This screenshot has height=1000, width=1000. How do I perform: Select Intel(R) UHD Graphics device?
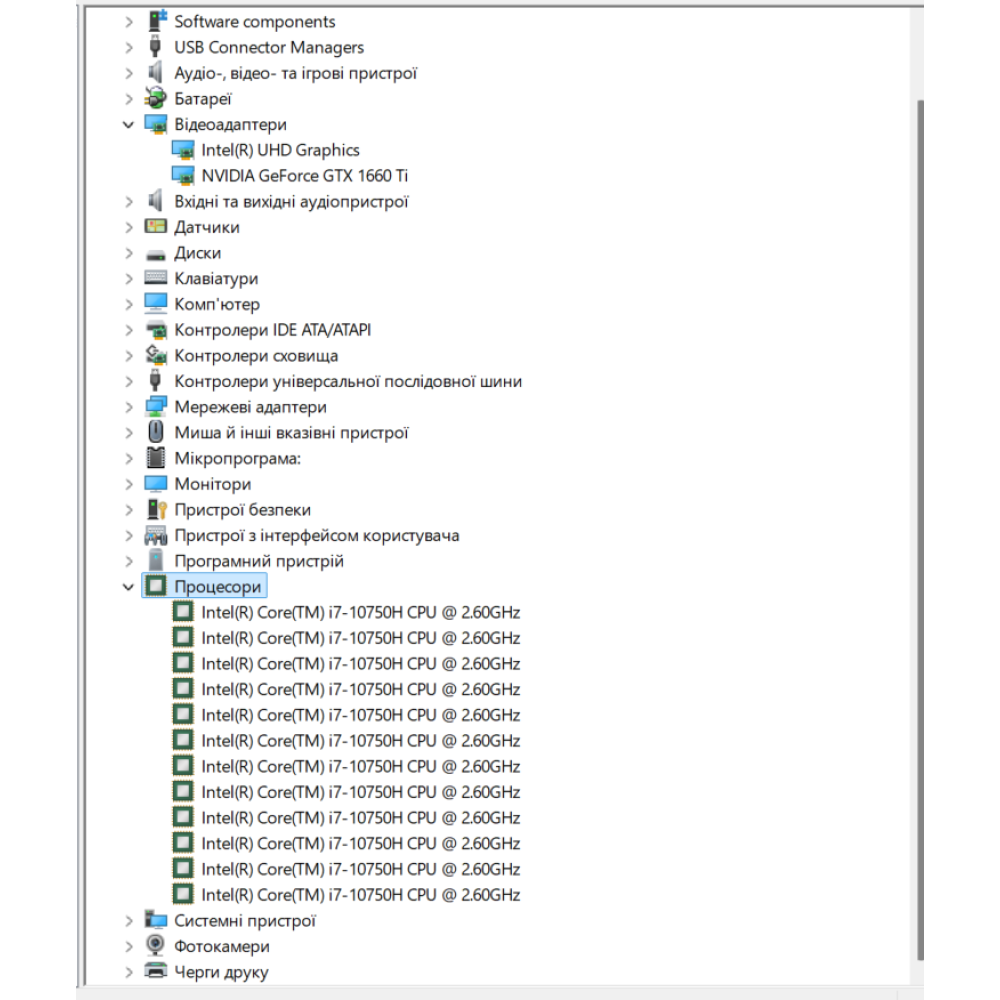280,150
